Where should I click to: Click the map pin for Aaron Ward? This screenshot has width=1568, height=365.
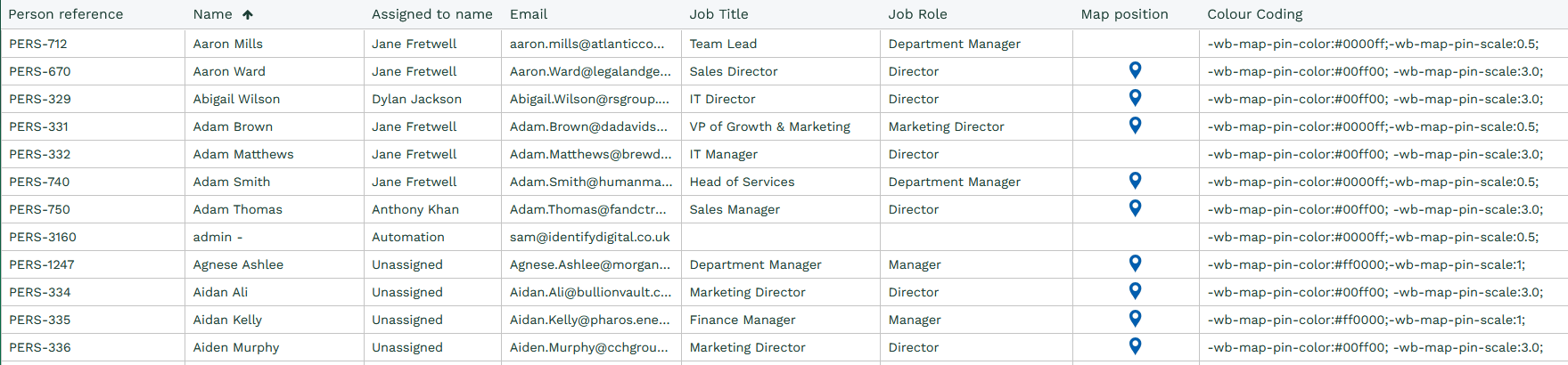[x=1135, y=70]
